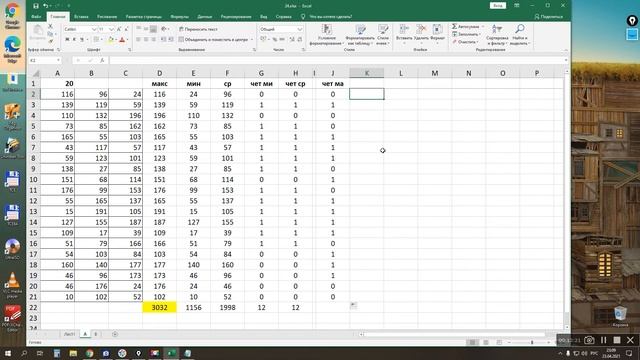Click the insert function fx icon
640x360 pixels.
pos(102,60)
